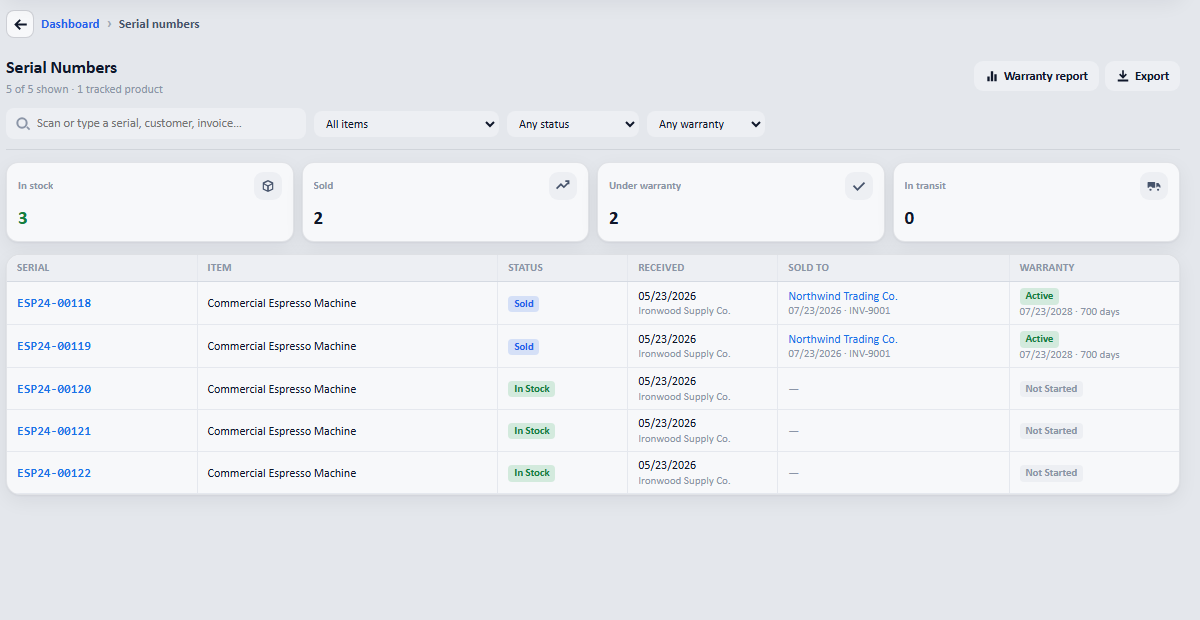Image resolution: width=1200 pixels, height=620 pixels.
Task: Click the Serial numbers breadcrumb text
Action: tap(159, 24)
